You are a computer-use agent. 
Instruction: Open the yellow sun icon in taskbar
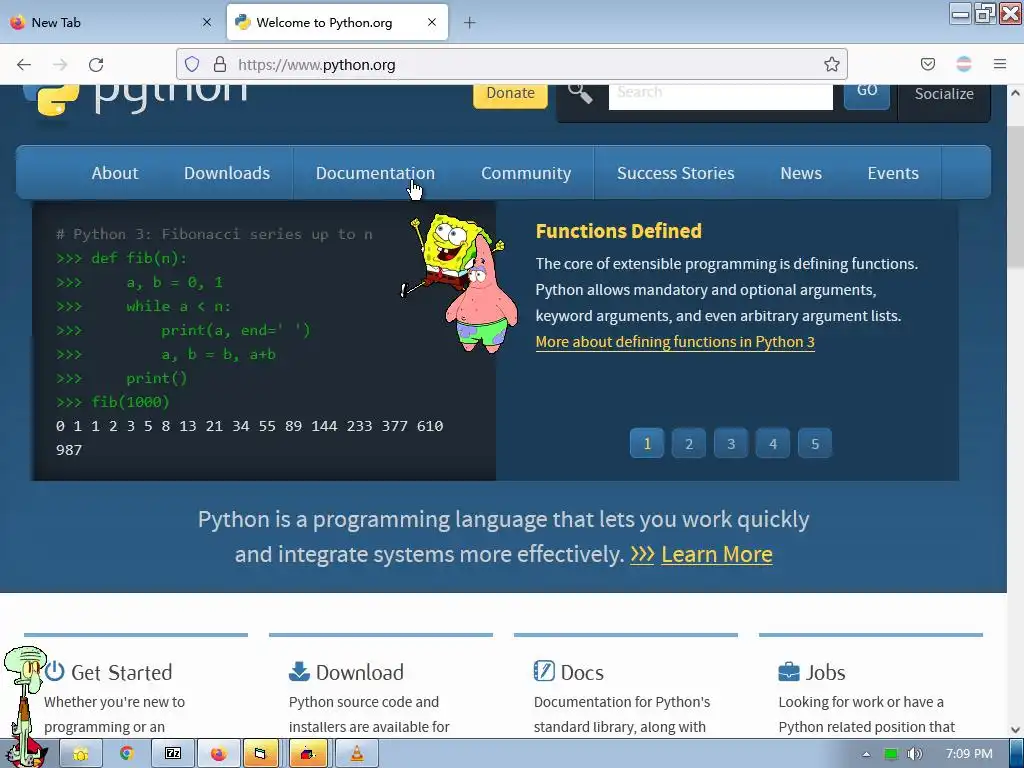coord(81,754)
